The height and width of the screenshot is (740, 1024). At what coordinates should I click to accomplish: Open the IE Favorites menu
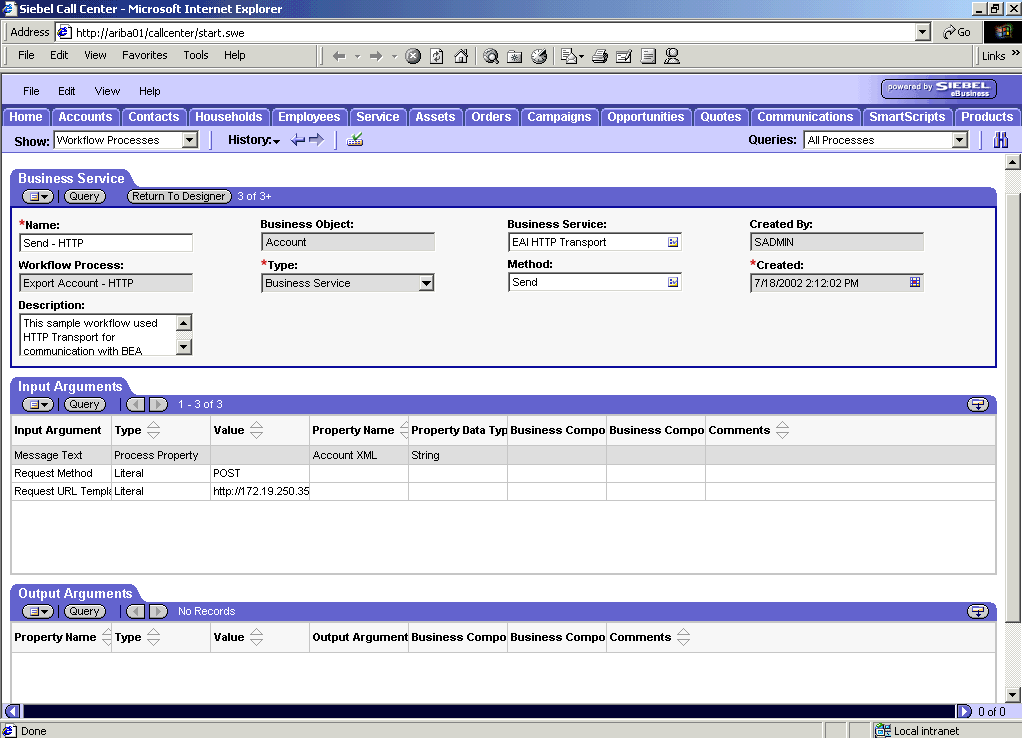pos(145,56)
